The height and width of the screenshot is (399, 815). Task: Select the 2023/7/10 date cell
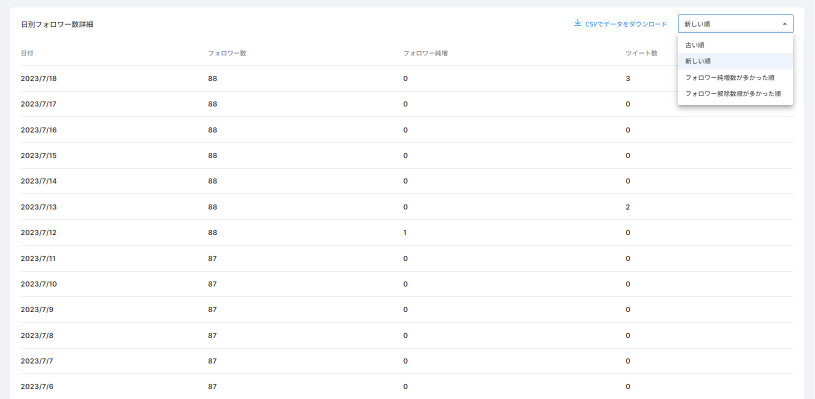point(38,284)
